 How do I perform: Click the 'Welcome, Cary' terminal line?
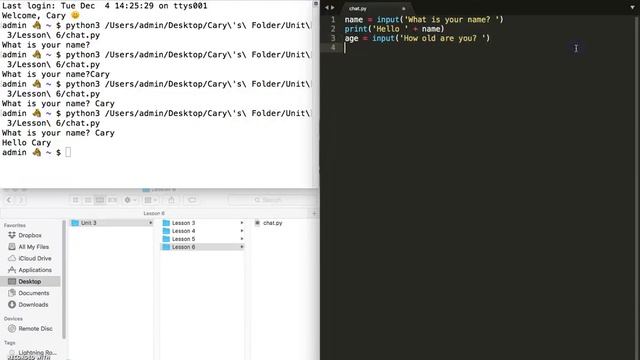pyautogui.click(x=40, y=16)
